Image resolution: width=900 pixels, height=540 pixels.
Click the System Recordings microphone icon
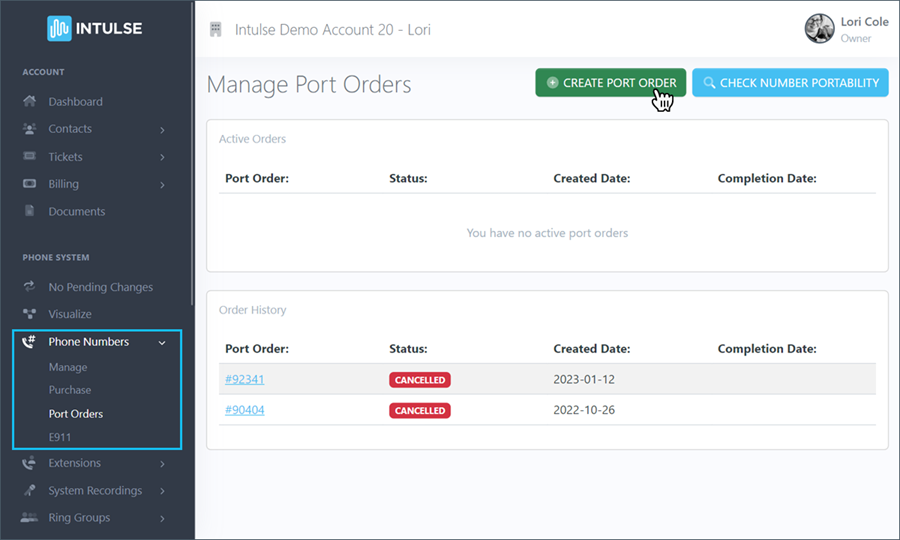(x=29, y=490)
